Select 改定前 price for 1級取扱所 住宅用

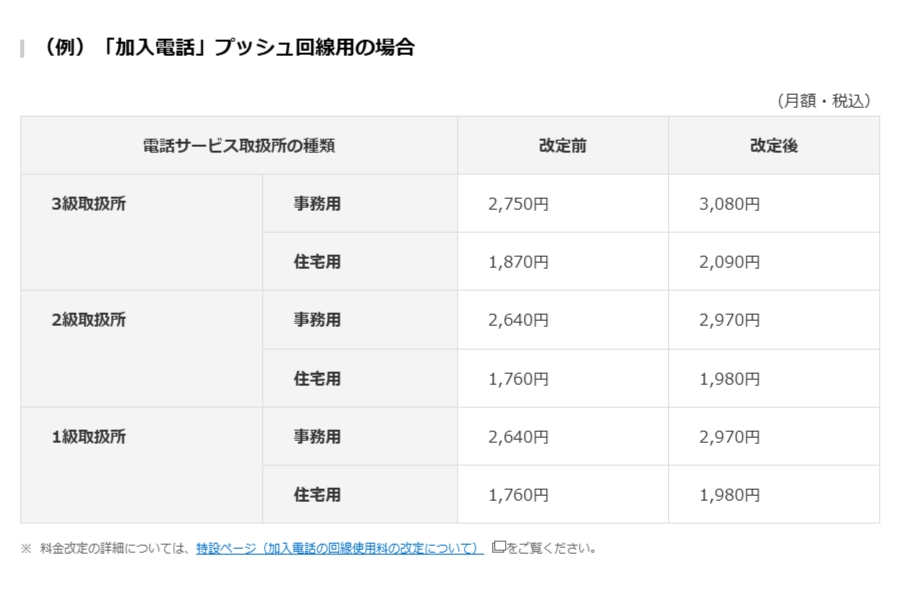pos(519,494)
